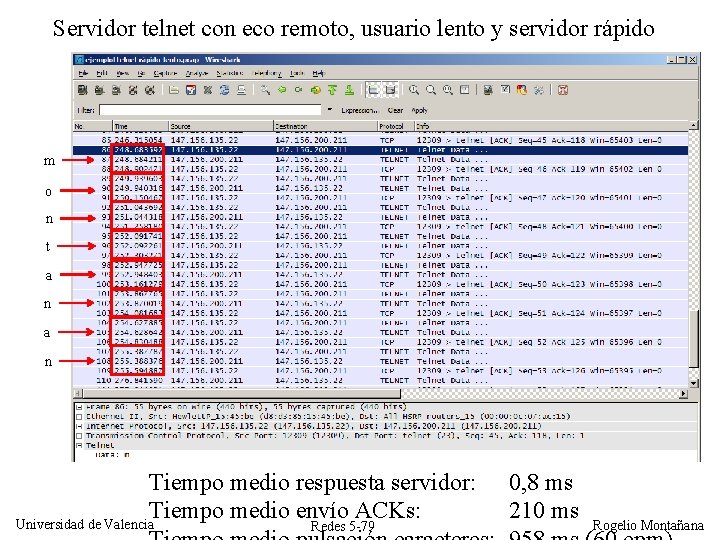720x540 pixels.
Task: Click the packet list horizontal scrollbar thumb
Action: (242, 394)
